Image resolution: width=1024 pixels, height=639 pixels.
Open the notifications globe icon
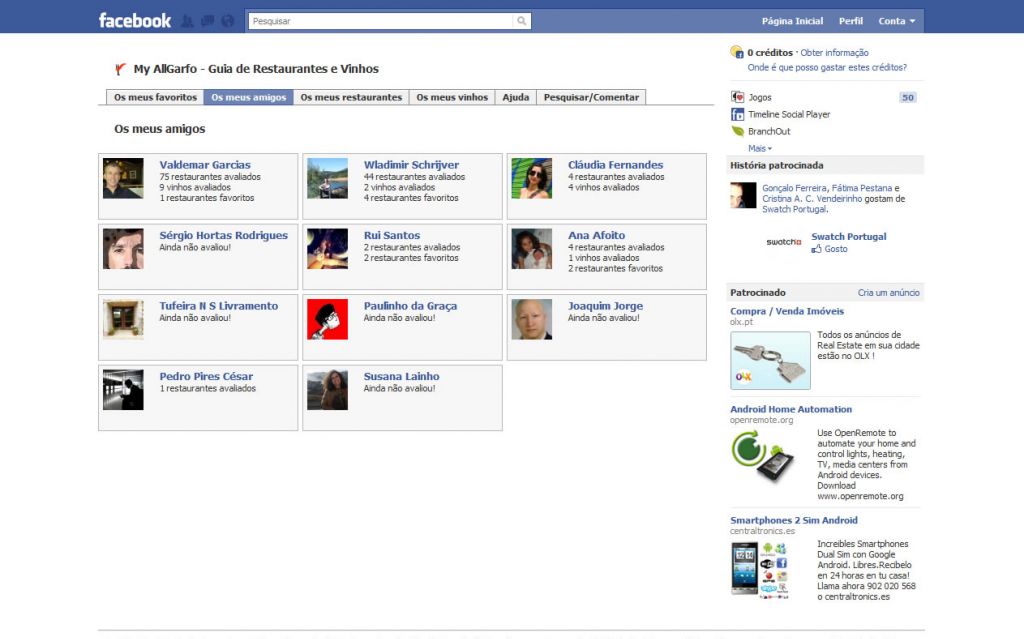(x=228, y=21)
